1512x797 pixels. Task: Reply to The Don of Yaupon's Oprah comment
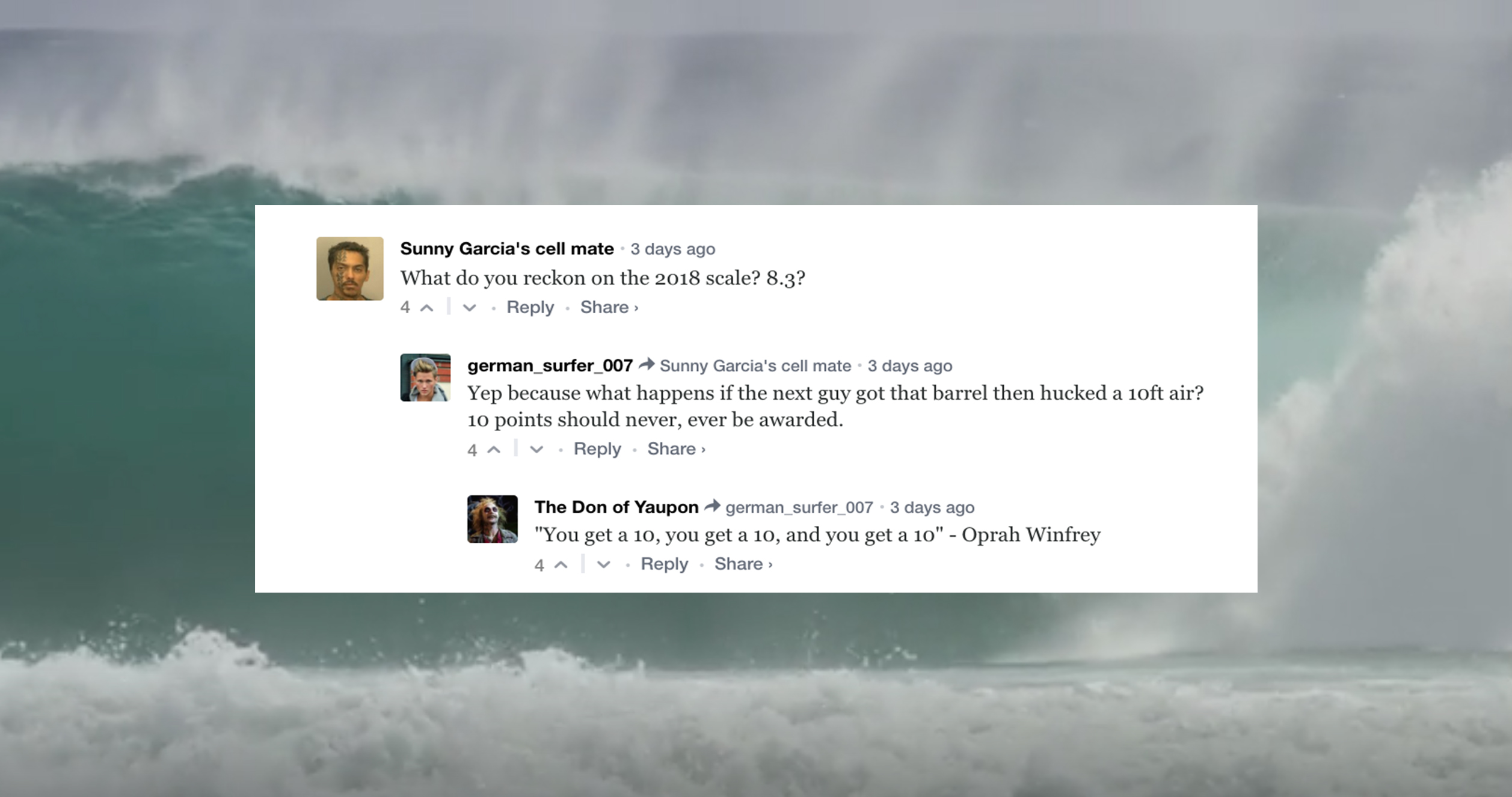tap(664, 564)
